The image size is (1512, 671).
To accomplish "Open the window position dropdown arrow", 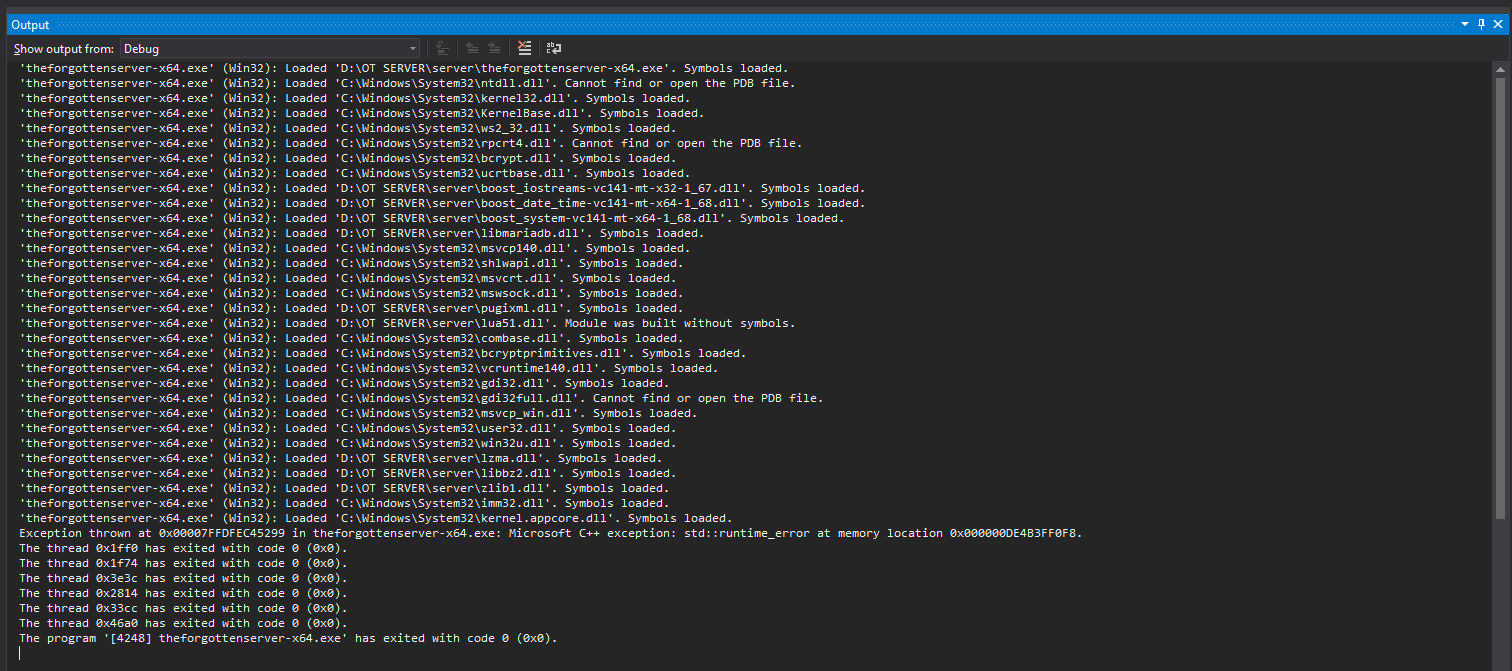I will point(1465,24).
